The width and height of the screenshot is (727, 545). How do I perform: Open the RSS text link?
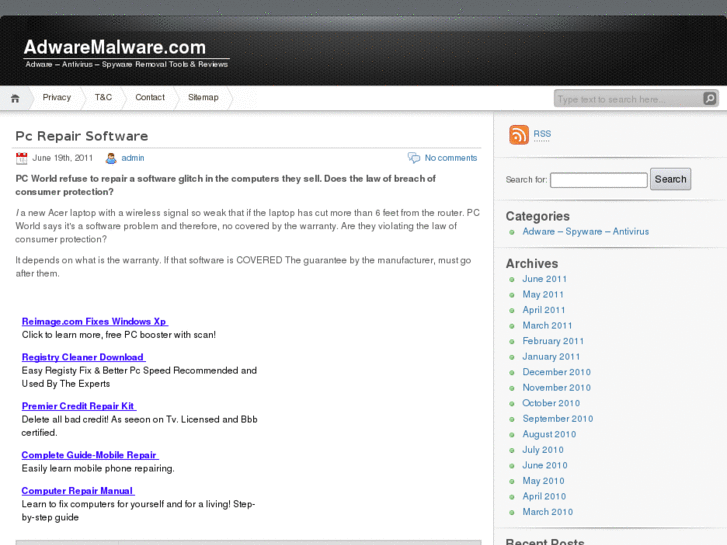542,134
